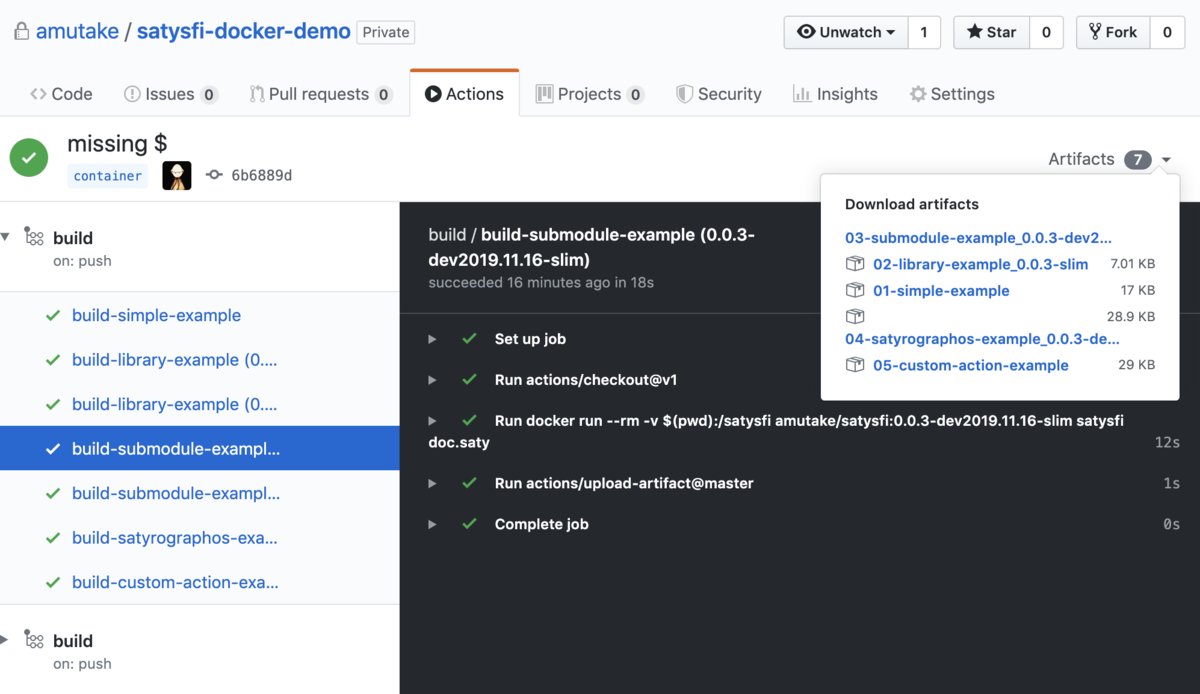Image resolution: width=1200 pixels, height=694 pixels.
Task: Open the Pull requests tab
Action: (320, 94)
